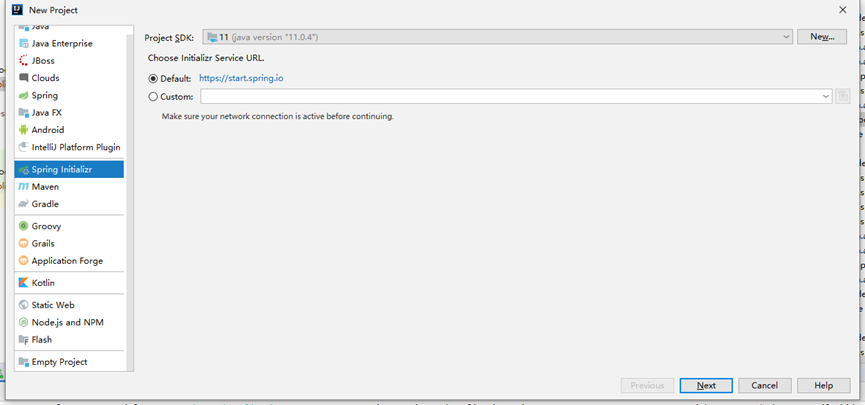
Task: Pick the Clouds entry in the list
Action: [45, 78]
